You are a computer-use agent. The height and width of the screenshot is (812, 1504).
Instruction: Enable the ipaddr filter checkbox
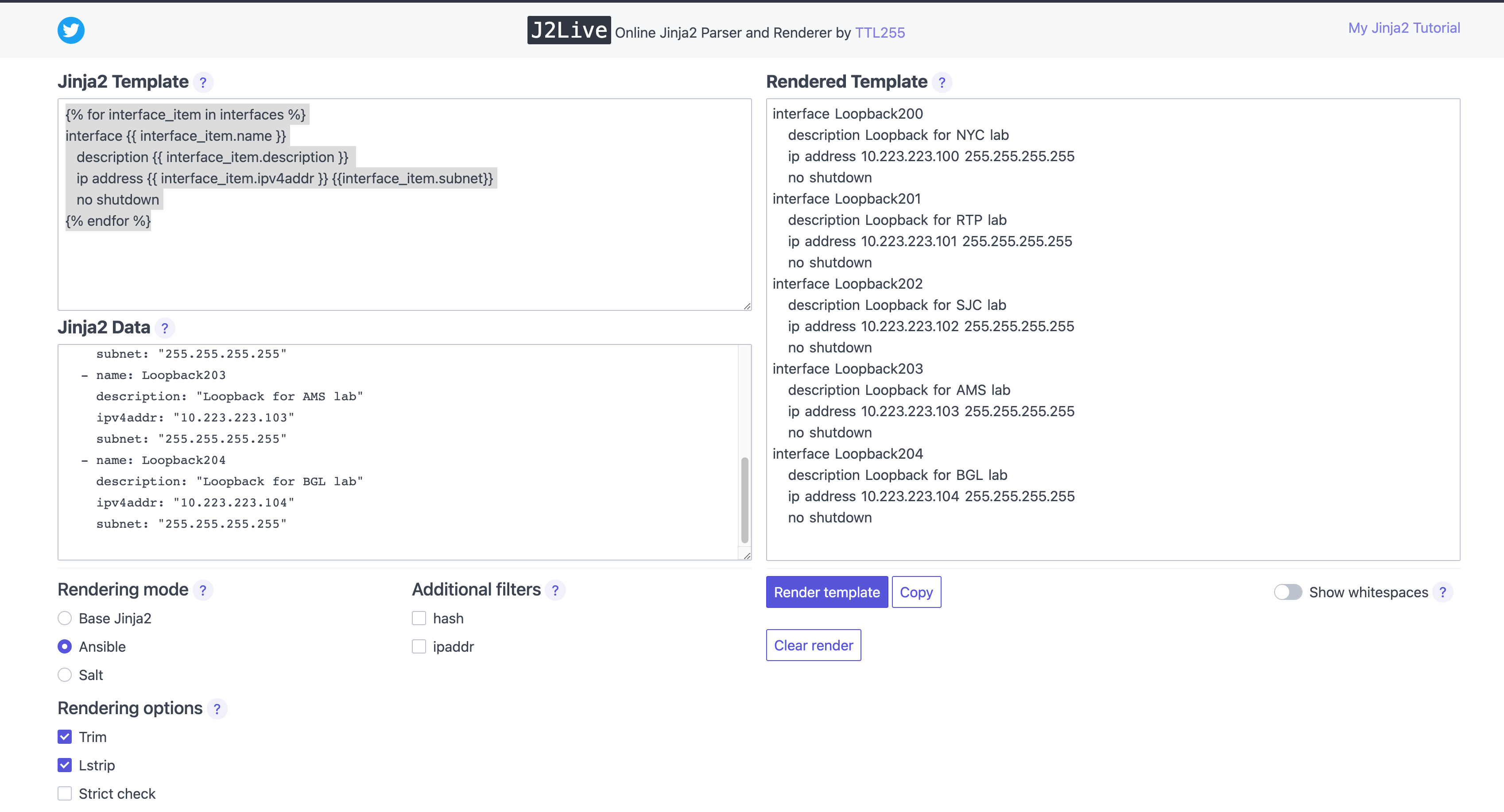point(419,646)
